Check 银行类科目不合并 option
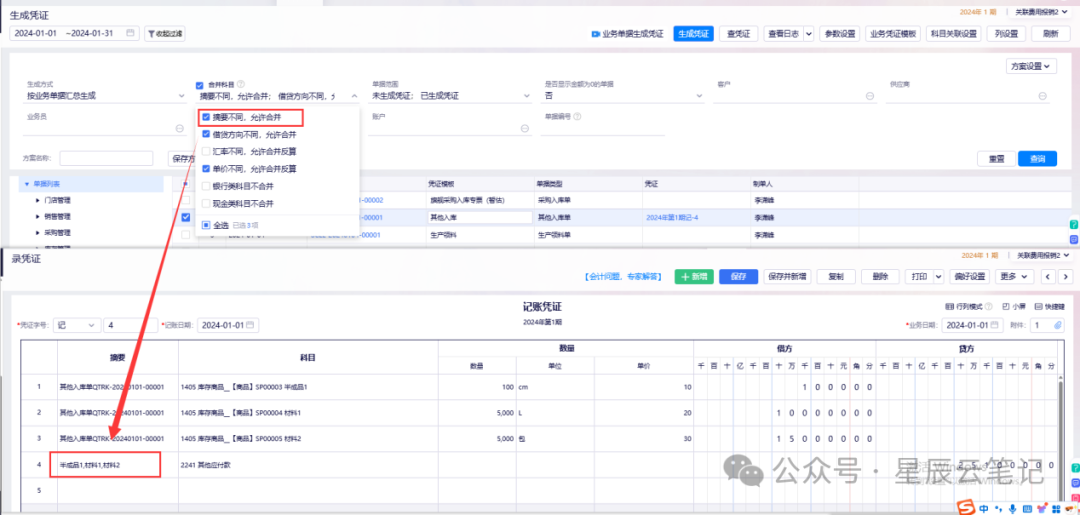The image size is (1080, 515). 206,186
